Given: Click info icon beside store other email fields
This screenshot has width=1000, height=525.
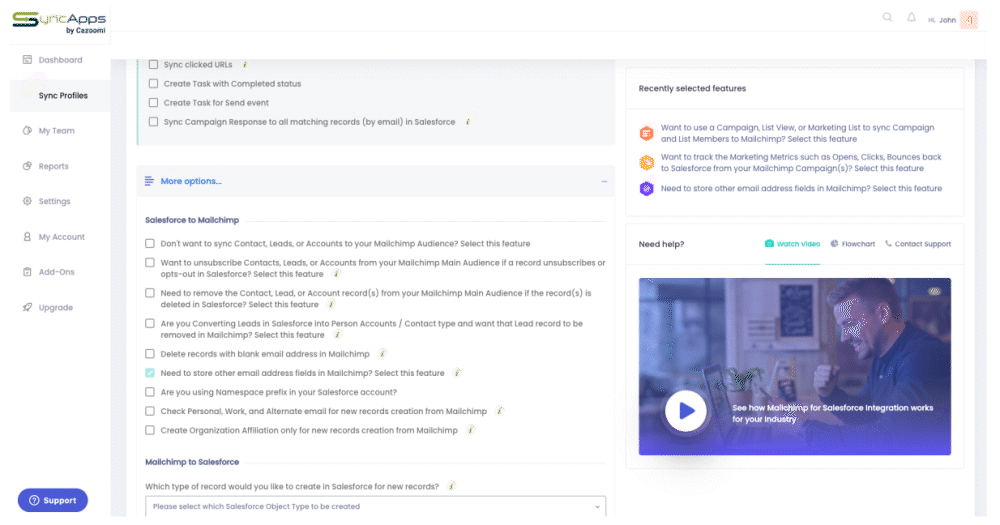Looking at the screenshot, I should 457,373.
